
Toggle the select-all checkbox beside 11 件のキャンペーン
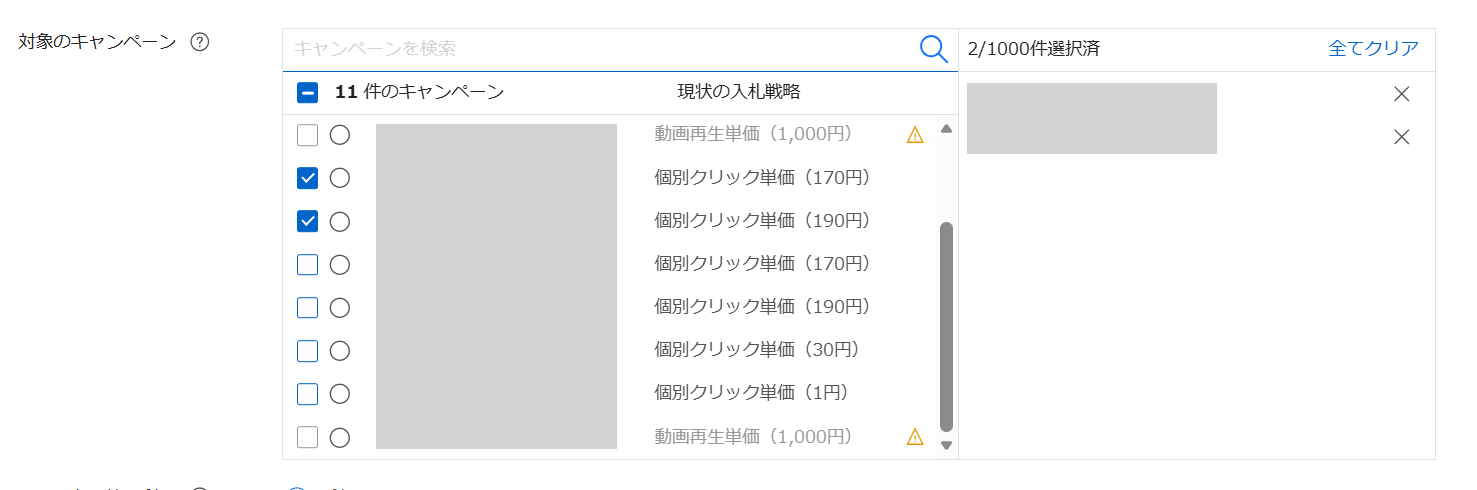coord(308,93)
